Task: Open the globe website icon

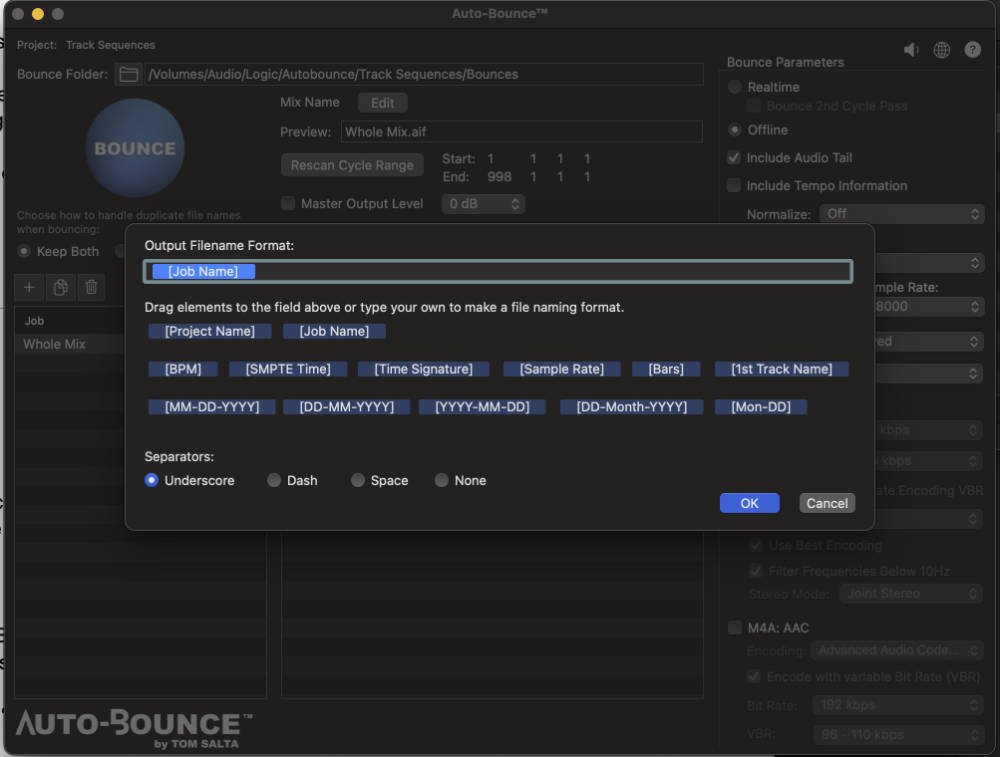Action: click(941, 50)
